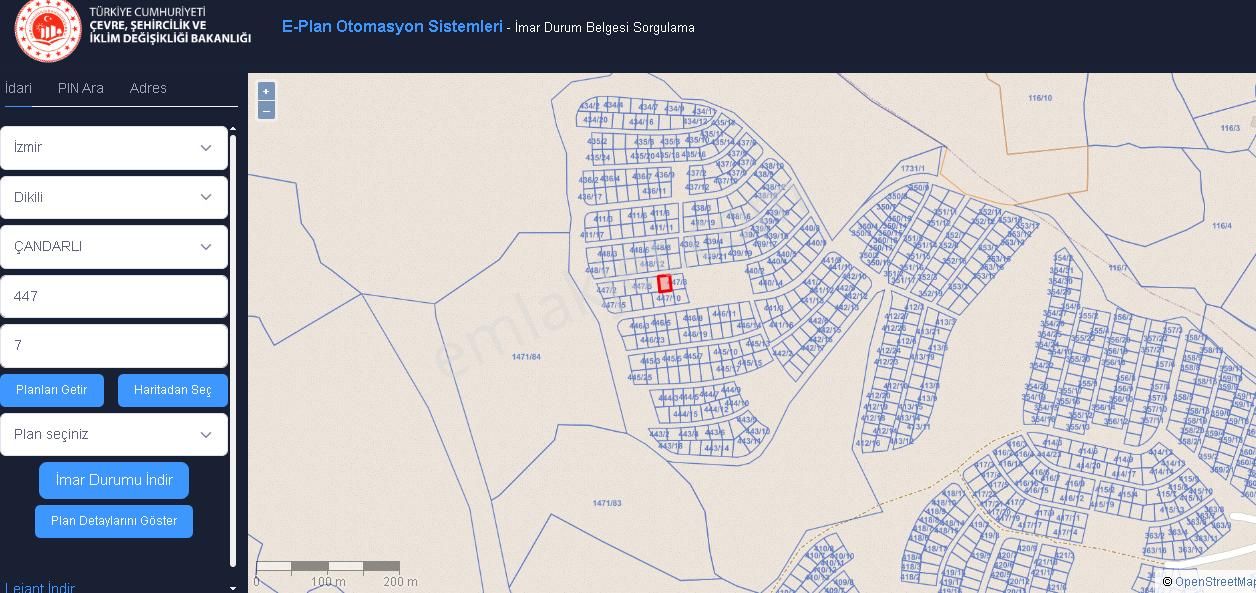Click the block number field containing 447
Viewport: 1256px width, 593px height.
[114, 297]
